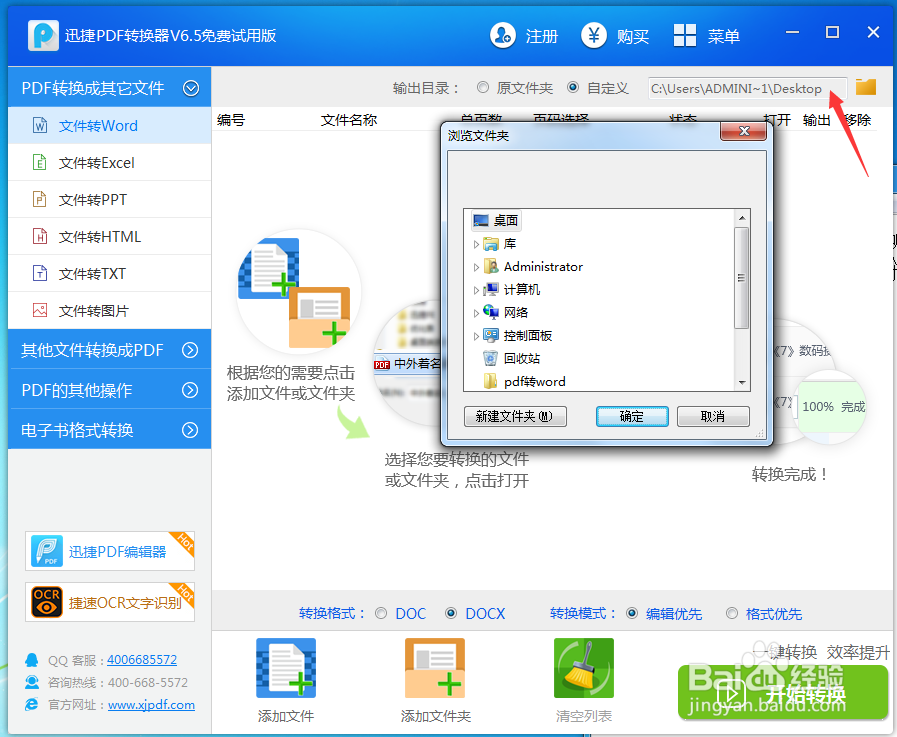
Task: Click the 添加文件夹 add folder icon
Action: pyautogui.click(x=435, y=668)
